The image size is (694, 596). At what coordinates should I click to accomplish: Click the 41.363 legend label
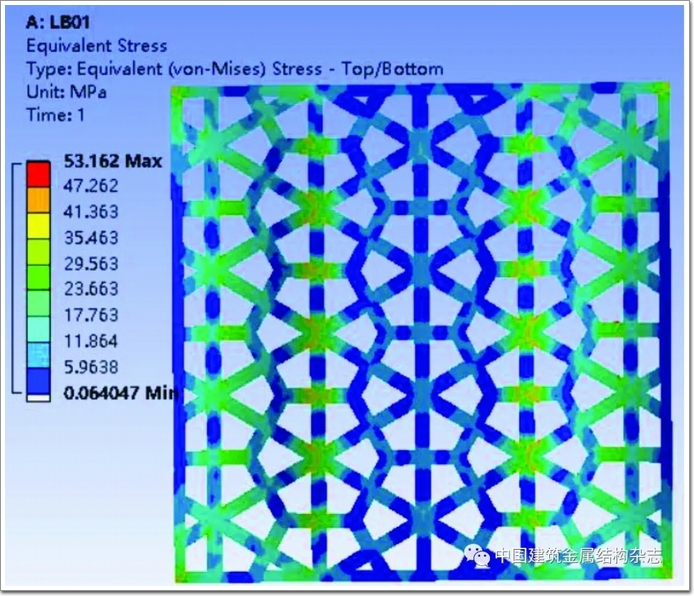tap(91, 212)
